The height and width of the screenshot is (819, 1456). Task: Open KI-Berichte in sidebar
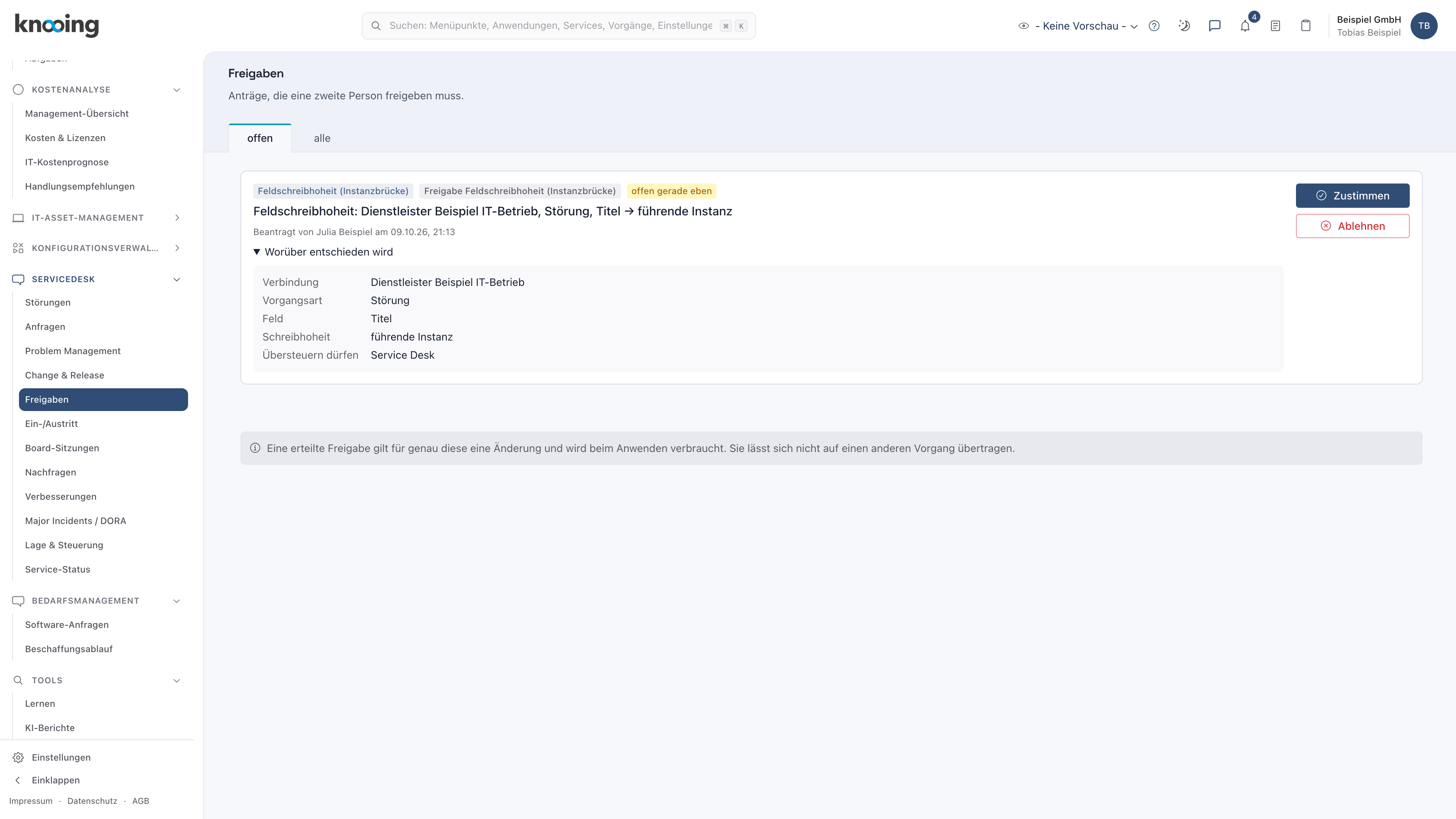click(x=50, y=728)
